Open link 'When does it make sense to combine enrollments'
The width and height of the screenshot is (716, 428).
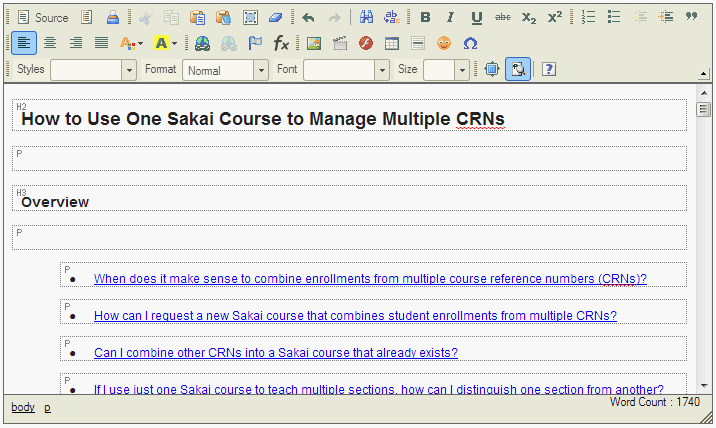(370, 279)
